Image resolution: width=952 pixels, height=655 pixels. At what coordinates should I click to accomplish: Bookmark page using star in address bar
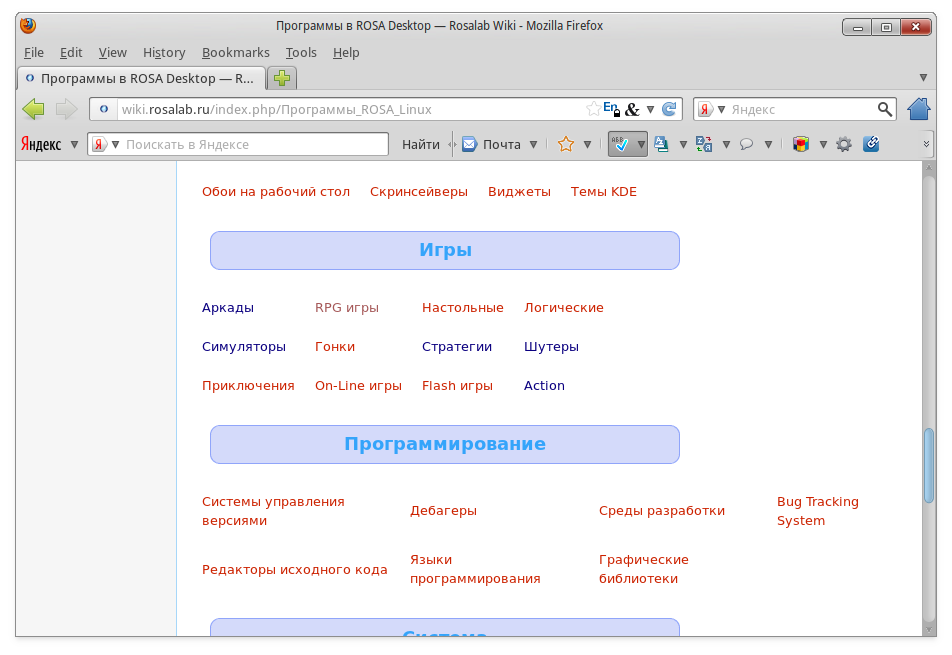pos(593,109)
